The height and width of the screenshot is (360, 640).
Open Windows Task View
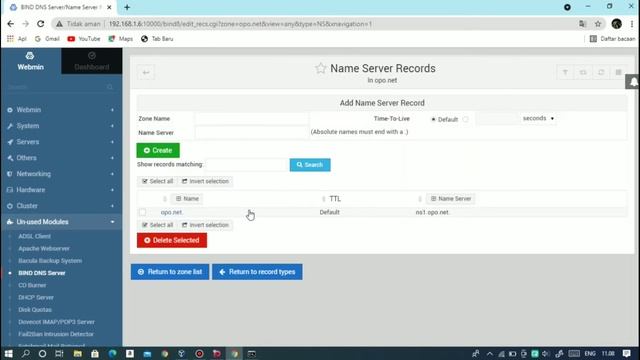point(59,353)
